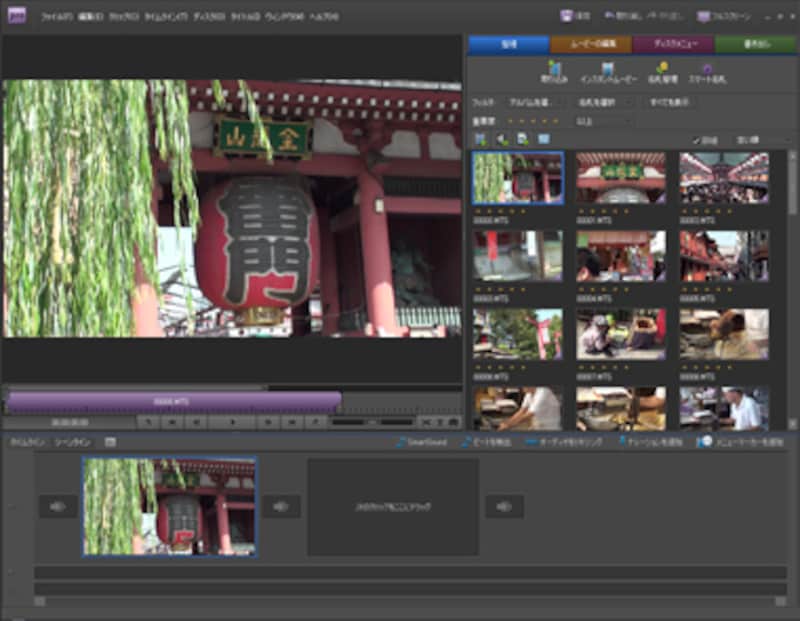Toggle the audio filter icon with speaker
This screenshot has height=621, width=800.
click(x=501, y=140)
